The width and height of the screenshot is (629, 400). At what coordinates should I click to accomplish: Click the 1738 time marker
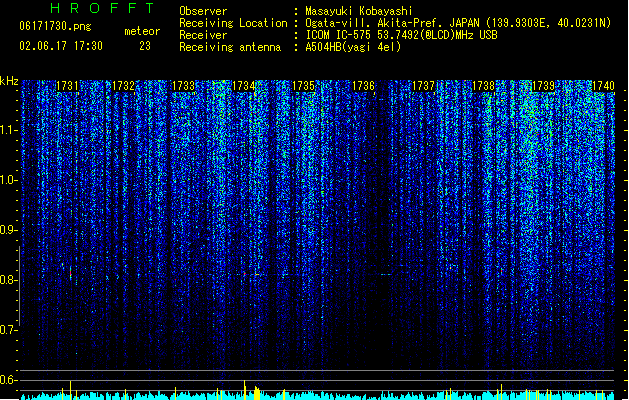(483, 86)
